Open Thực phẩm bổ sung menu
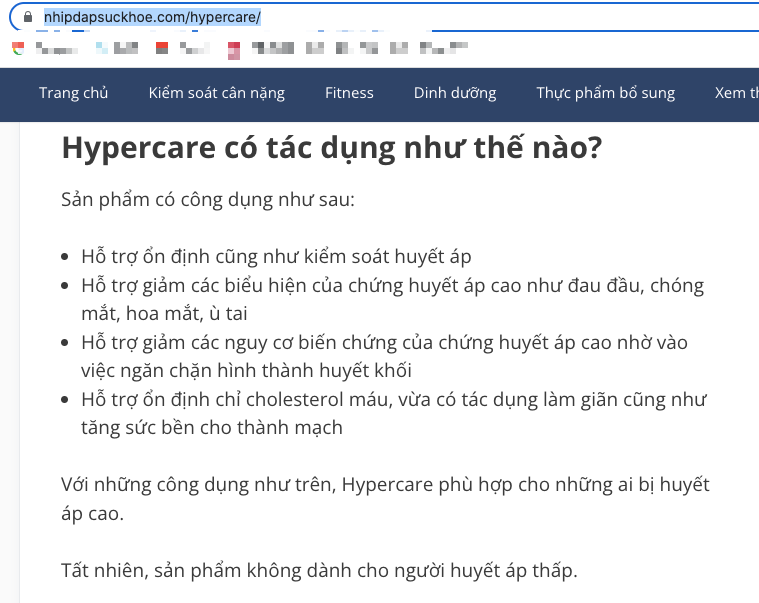This screenshot has height=603, width=759. click(x=606, y=93)
